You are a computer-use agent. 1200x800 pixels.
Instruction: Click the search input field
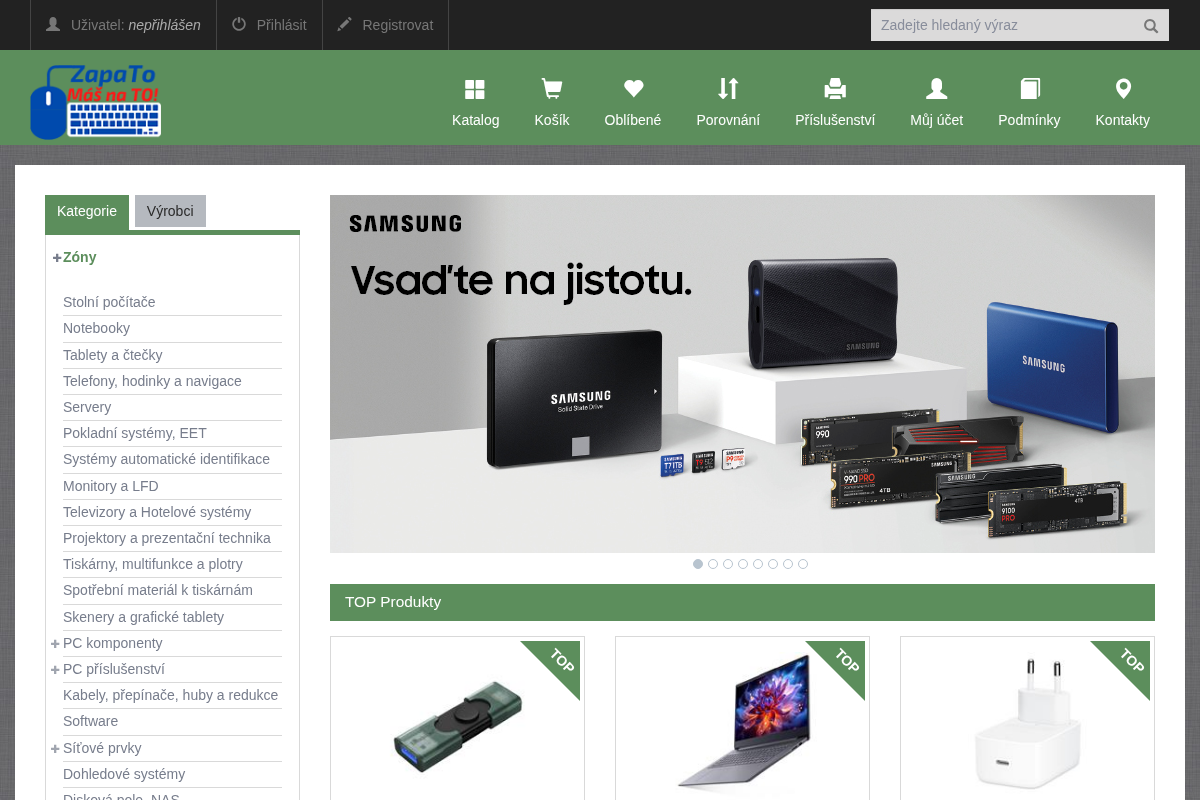coord(1006,25)
